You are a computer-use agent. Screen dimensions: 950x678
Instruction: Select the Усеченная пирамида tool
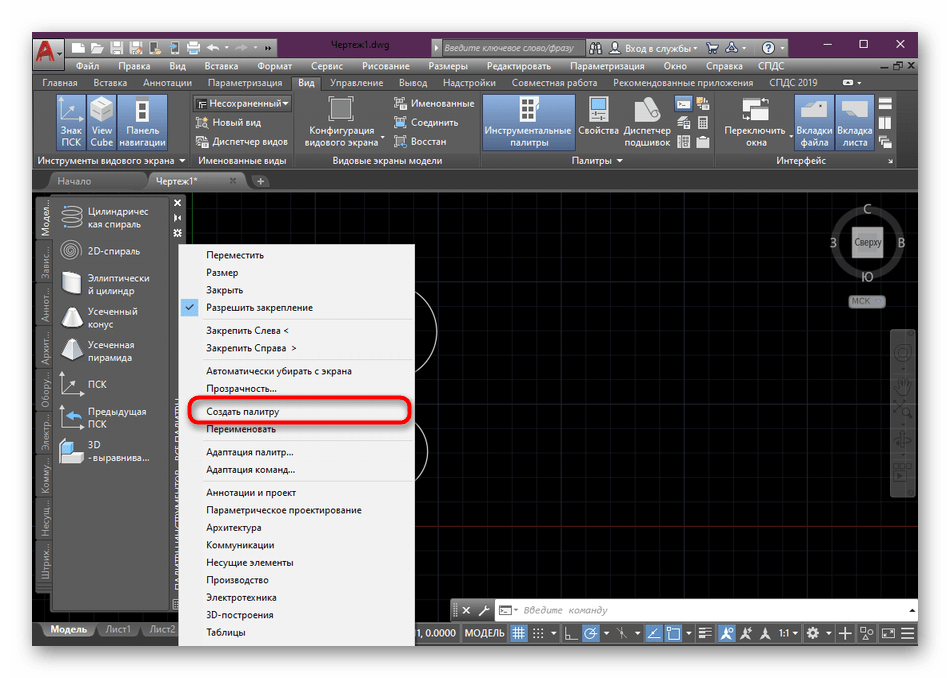(99, 351)
